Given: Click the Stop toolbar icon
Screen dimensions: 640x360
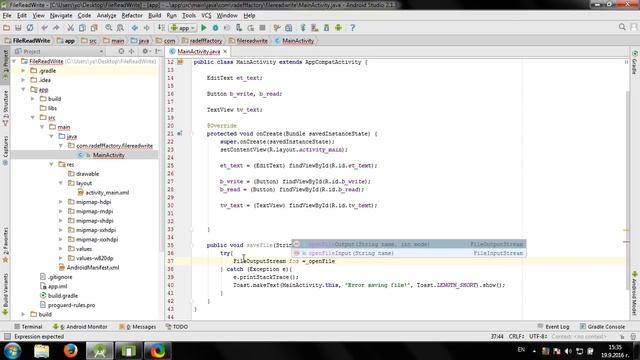Looking at the screenshot, I should pyautogui.click(x=262, y=28).
